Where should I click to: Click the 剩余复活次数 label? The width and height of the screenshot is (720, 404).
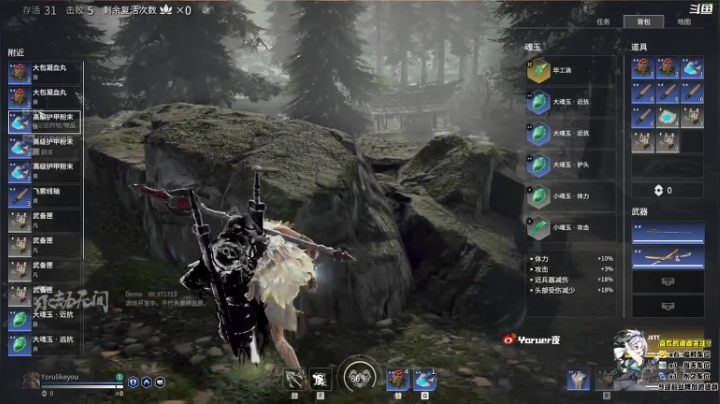tap(130, 10)
